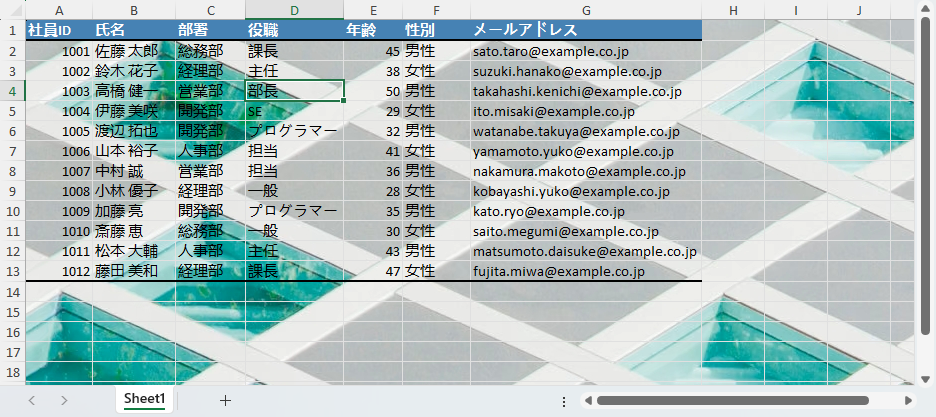
Task: Click takahashi.kenichi@example.co.jp email cell
Action: pyautogui.click(x=586, y=91)
